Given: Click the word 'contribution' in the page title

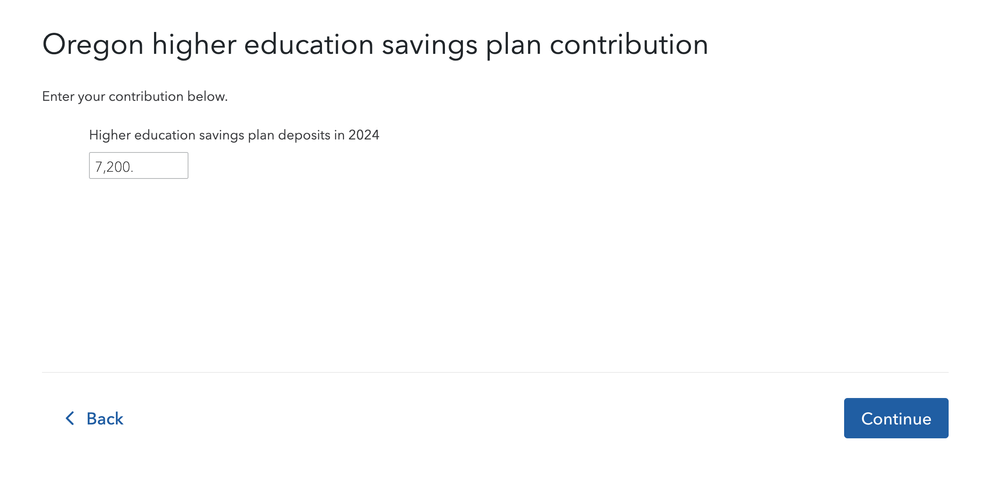Looking at the screenshot, I should coord(629,45).
